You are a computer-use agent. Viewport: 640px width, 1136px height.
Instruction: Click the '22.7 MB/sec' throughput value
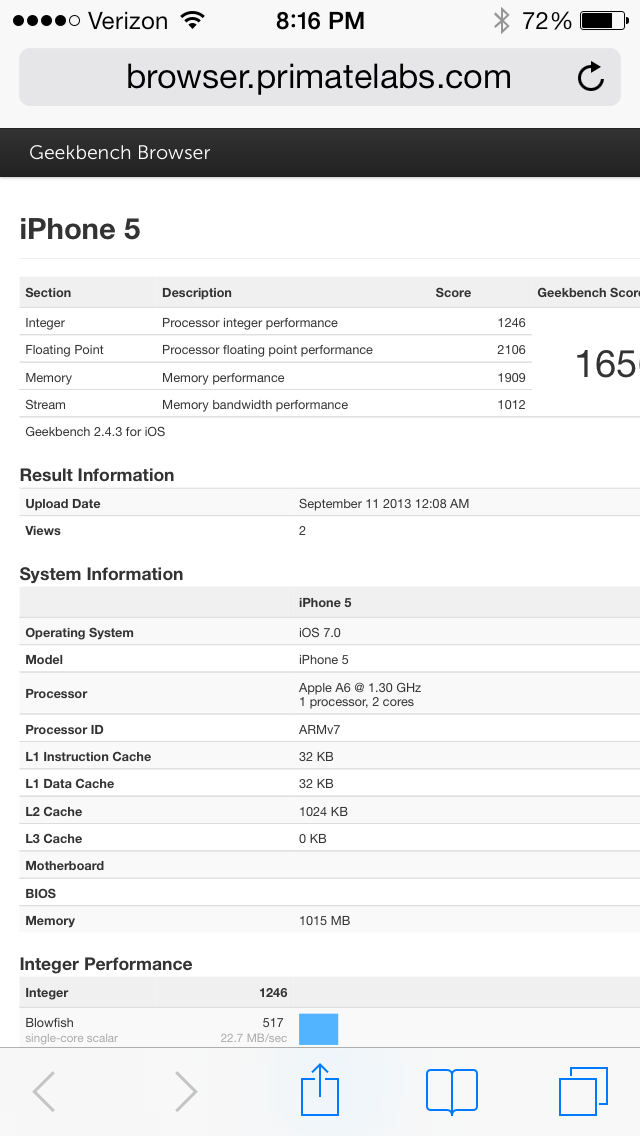[254, 1038]
